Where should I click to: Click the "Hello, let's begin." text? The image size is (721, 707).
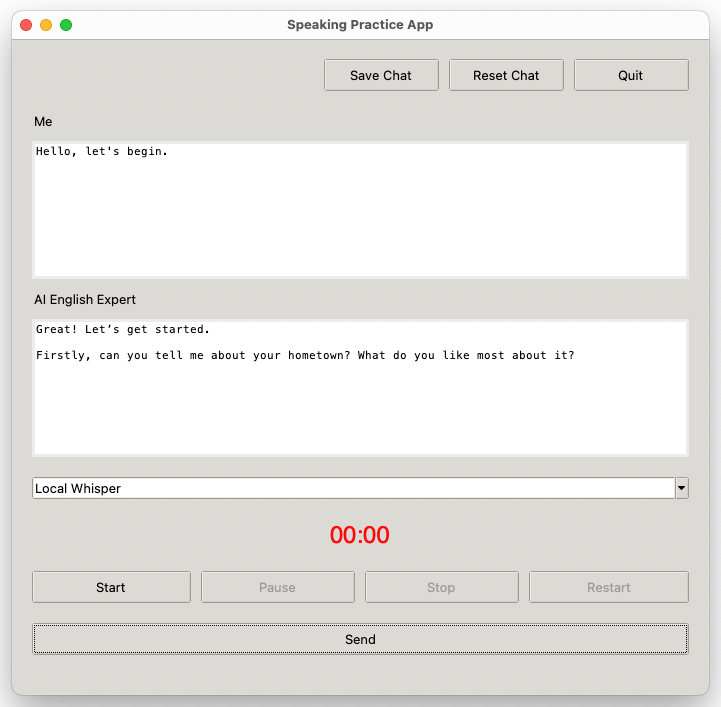click(102, 152)
